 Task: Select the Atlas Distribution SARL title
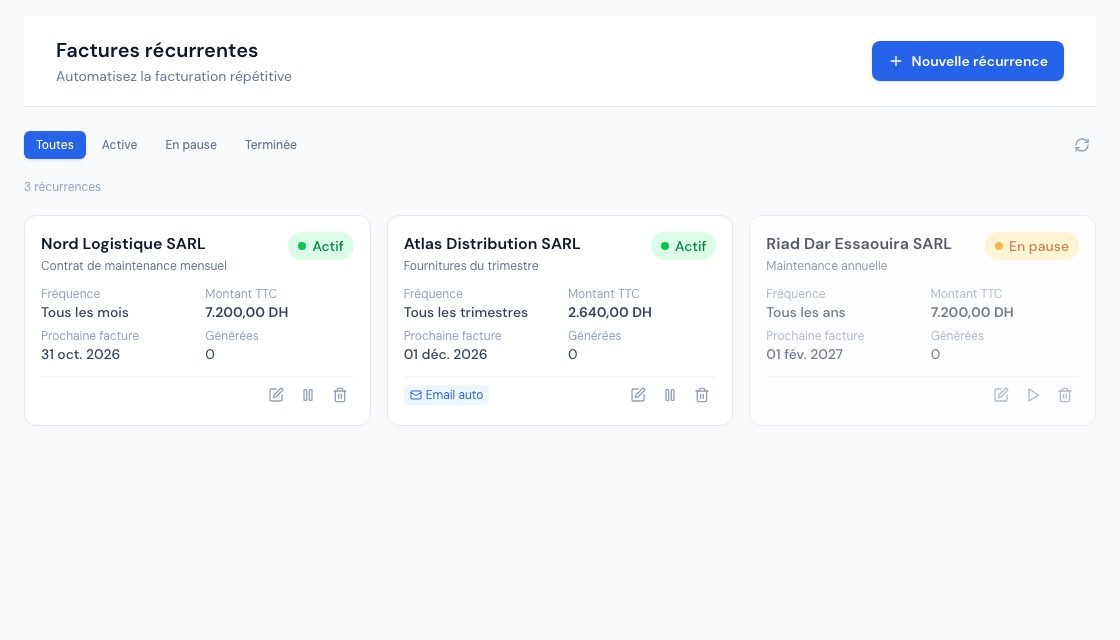coord(491,244)
